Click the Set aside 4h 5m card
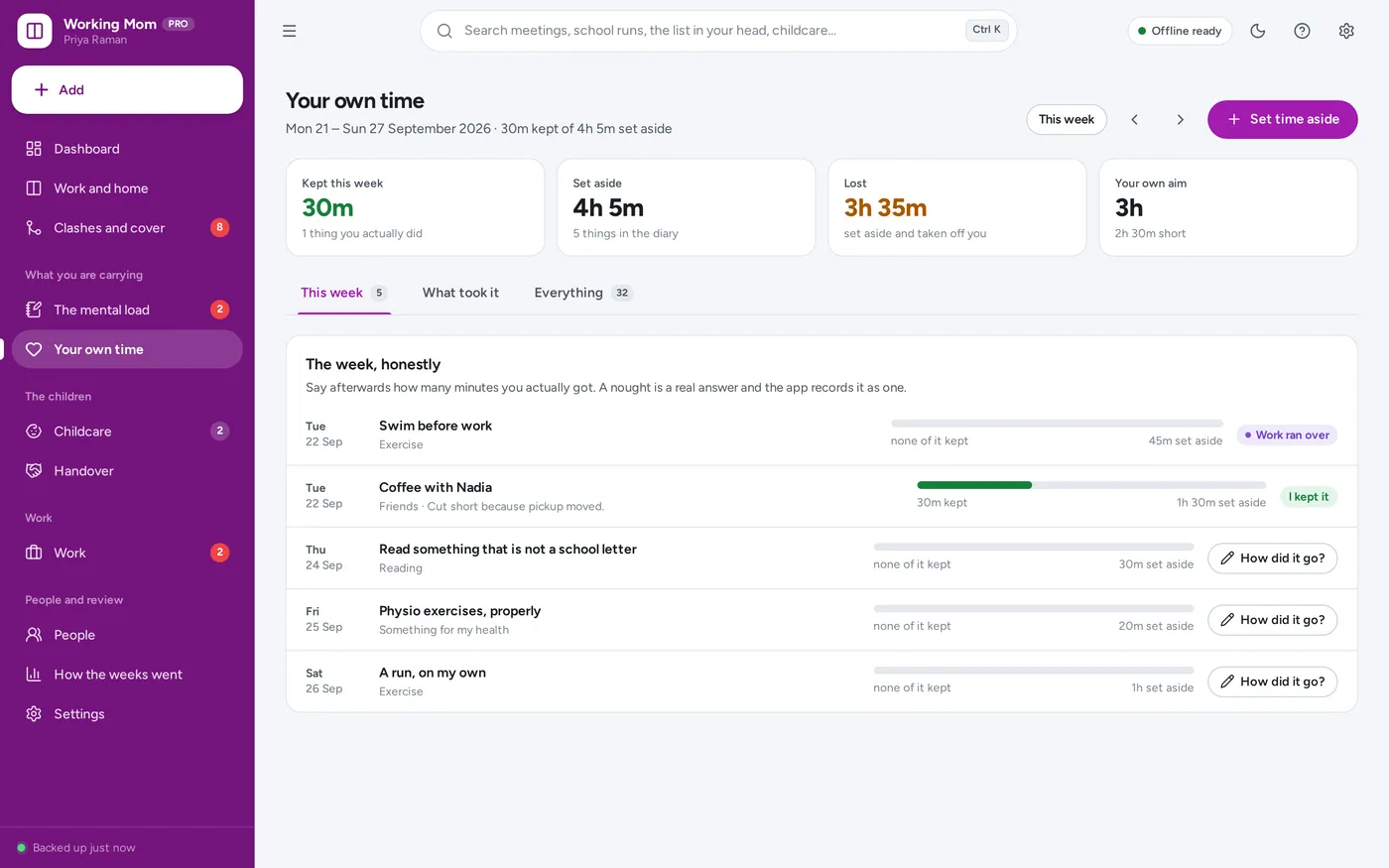The height and width of the screenshot is (868, 1389). [x=686, y=207]
